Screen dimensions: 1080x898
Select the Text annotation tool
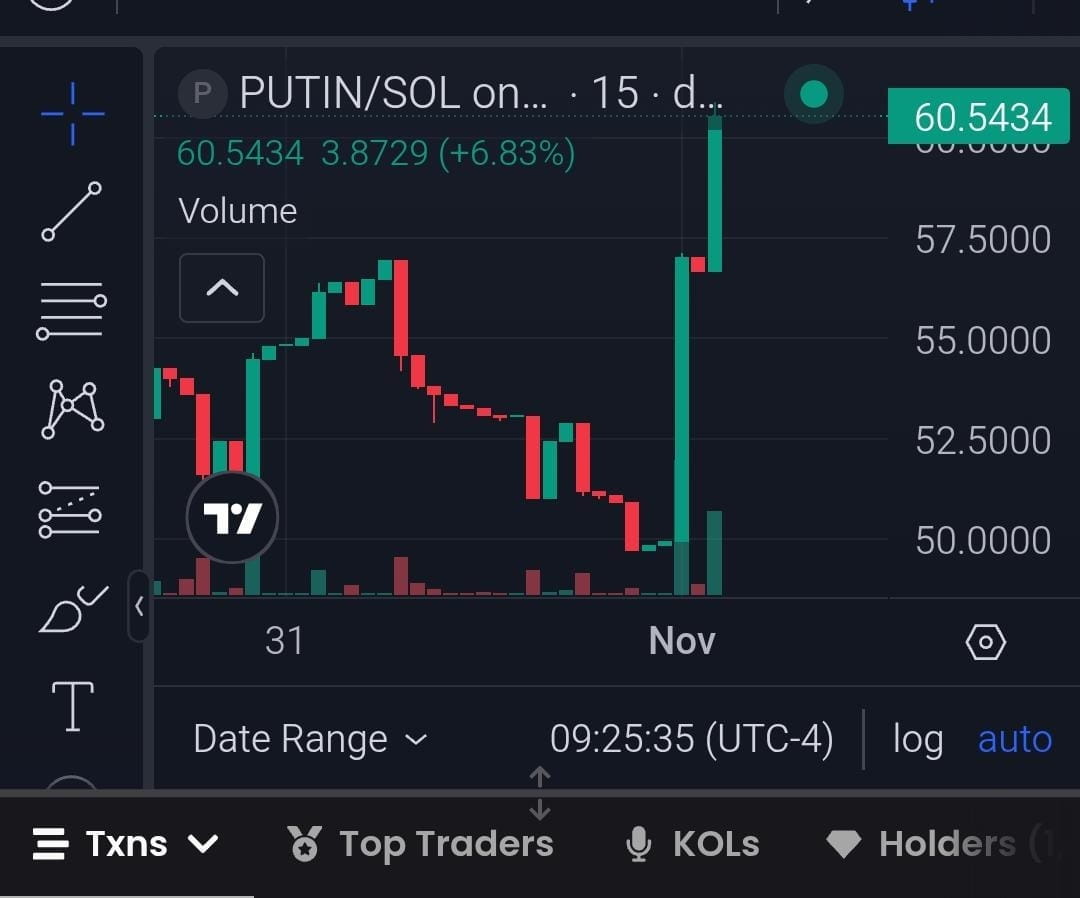[72, 706]
